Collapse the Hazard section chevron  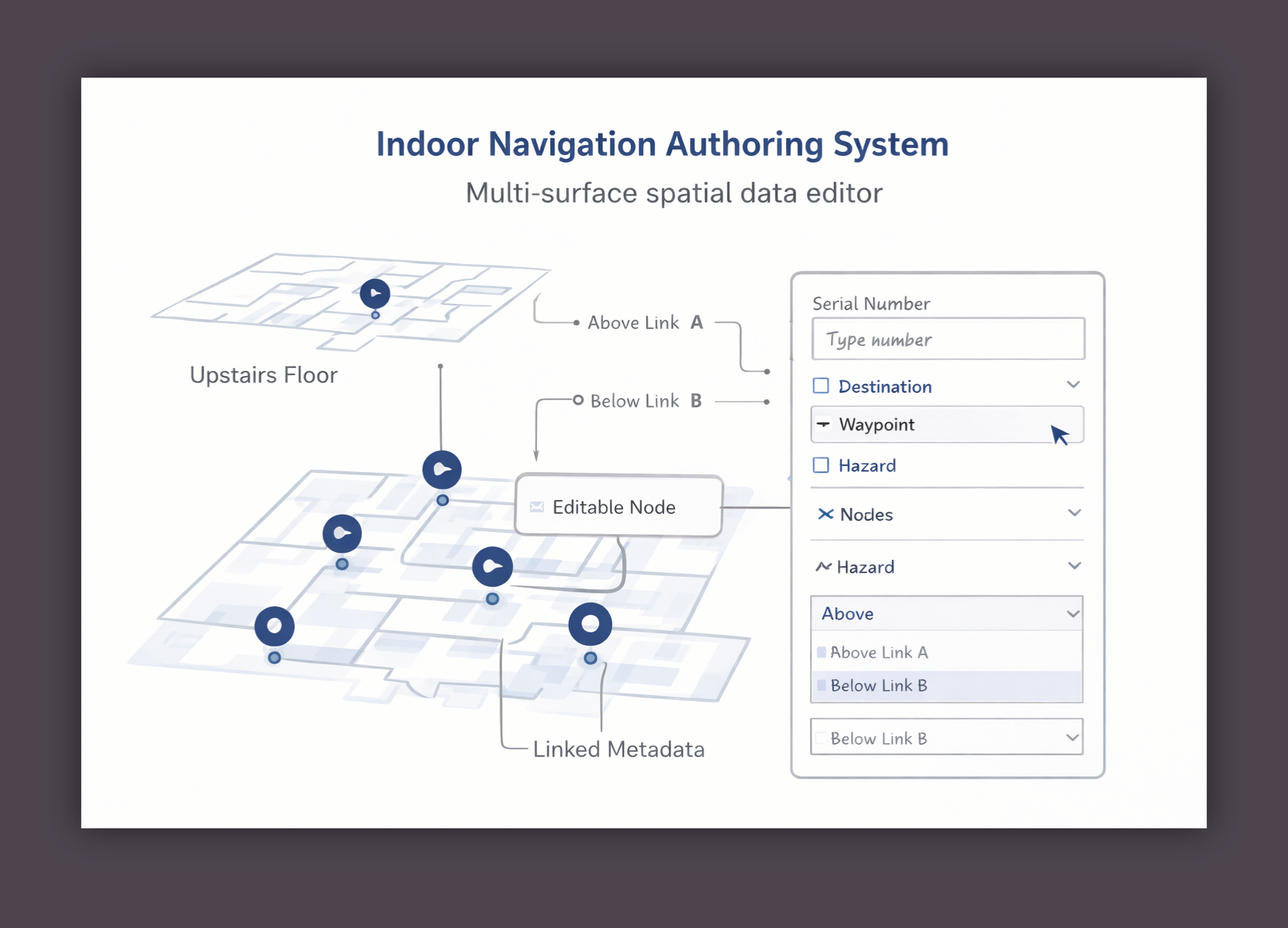click(x=1073, y=565)
